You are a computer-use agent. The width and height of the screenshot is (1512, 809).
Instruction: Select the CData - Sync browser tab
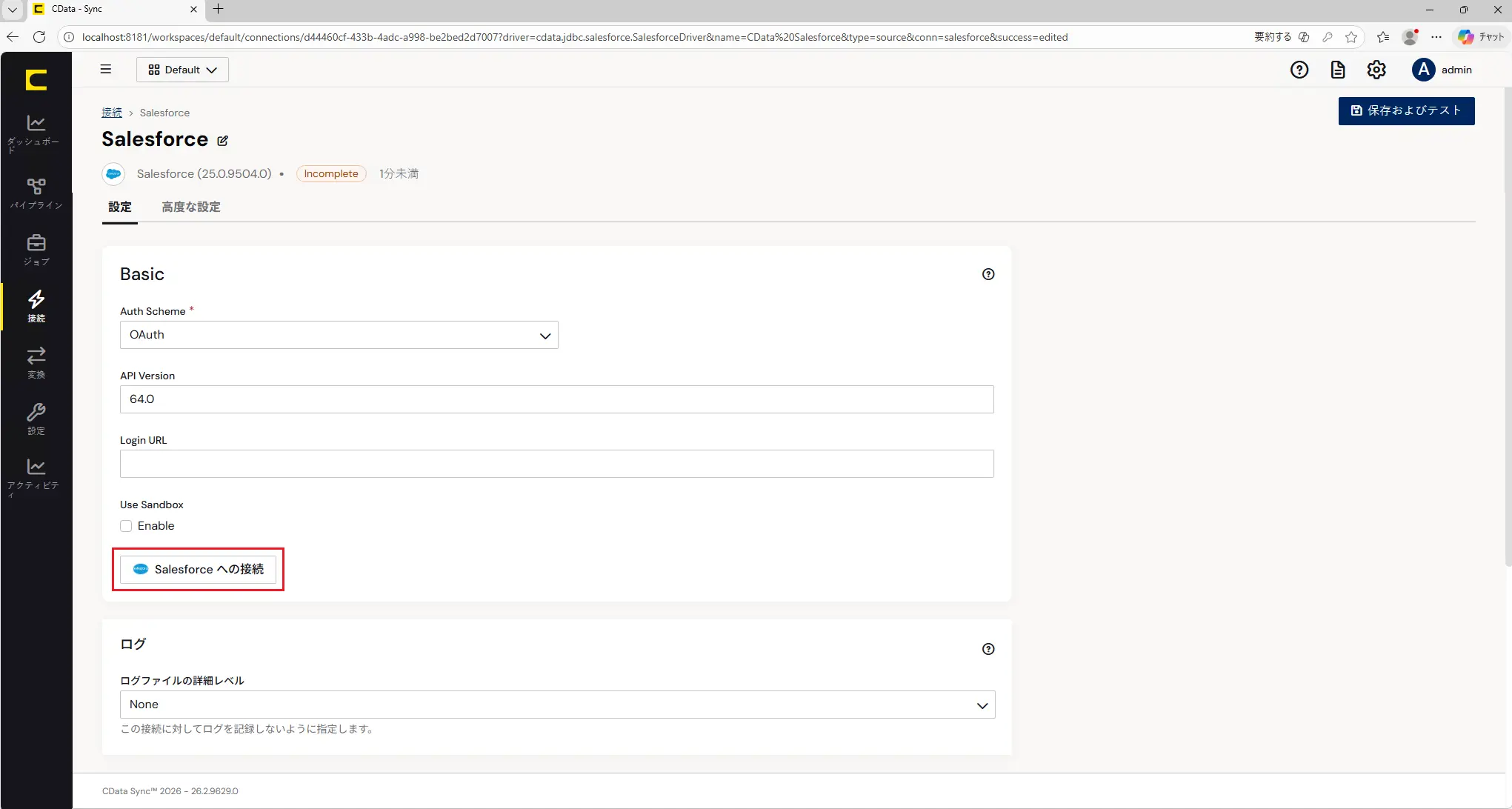(115, 9)
